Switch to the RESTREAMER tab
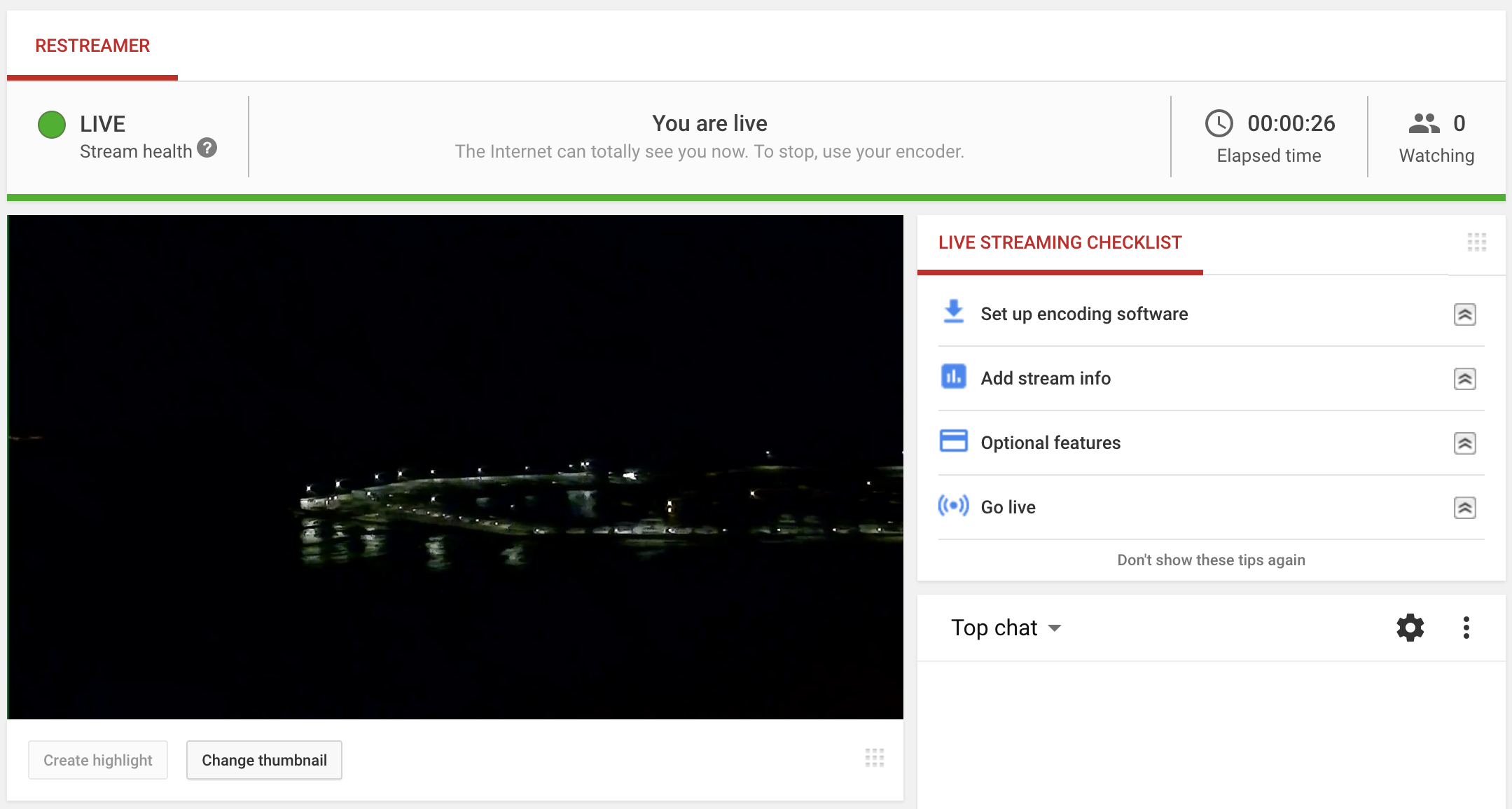 [92, 46]
